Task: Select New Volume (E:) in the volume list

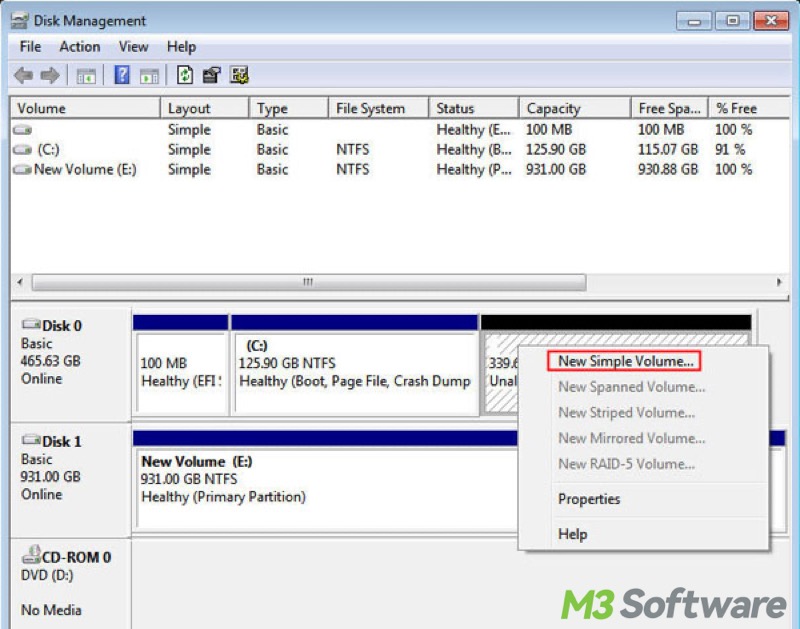Action: point(85,169)
